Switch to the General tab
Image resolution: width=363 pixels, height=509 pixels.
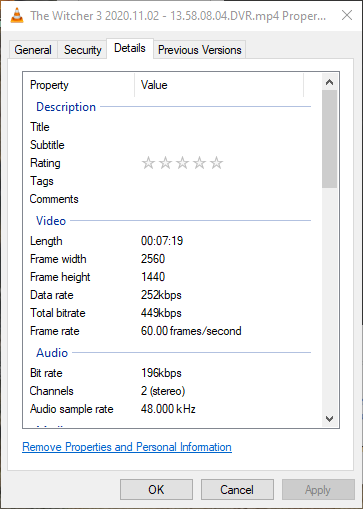click(33, 50)
